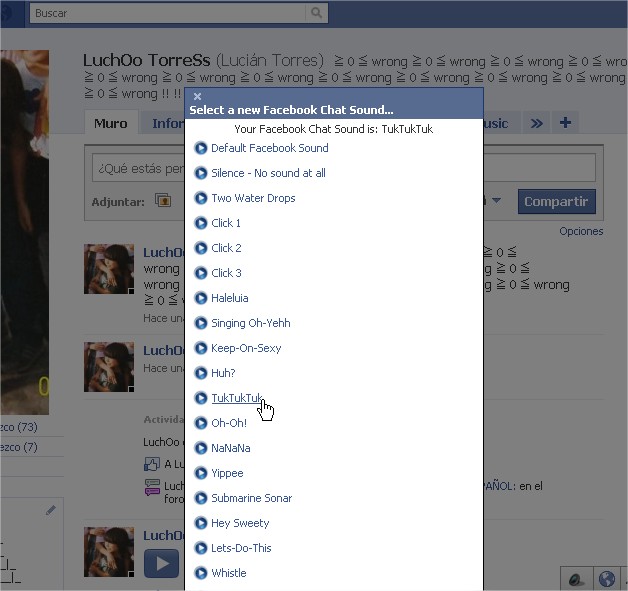Image resolution: width=628 pixels, height=591 pixels.
Task: Open the large profile picture on the left
Action: click(x=25, y=232)
